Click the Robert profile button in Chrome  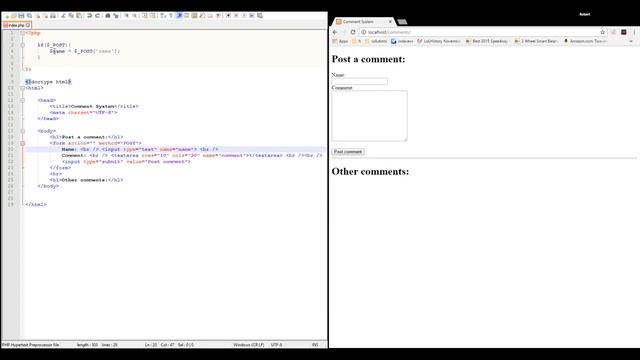click(585, 14)
